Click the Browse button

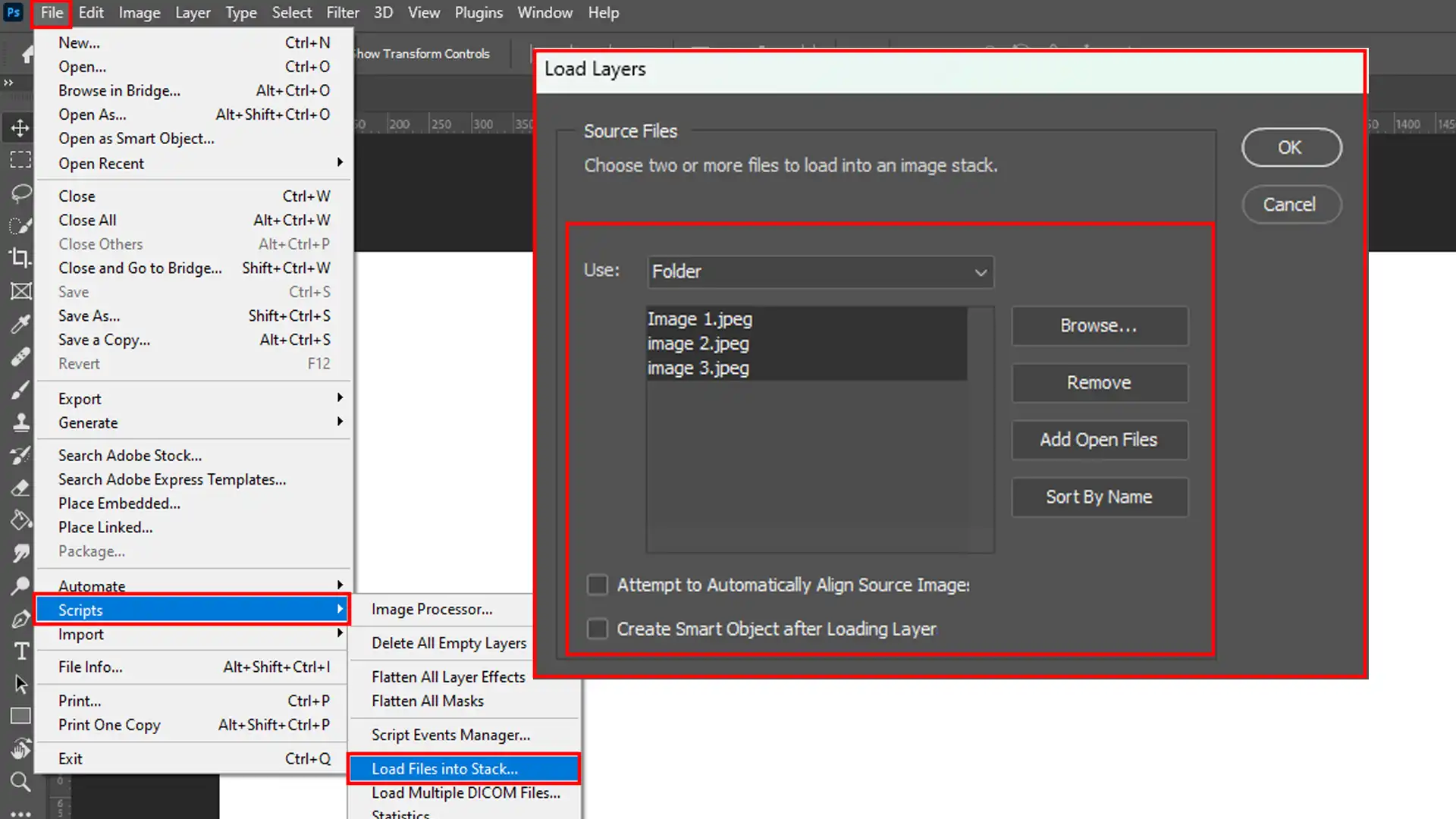click(x=1100, y=326)
